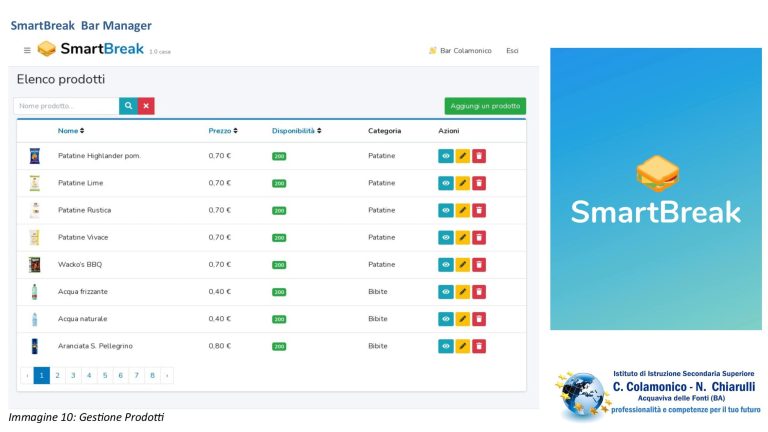This screenshot has height=432, width=768.
Task: Click the "Categoria" column header
Action: (x=384, y=131)
